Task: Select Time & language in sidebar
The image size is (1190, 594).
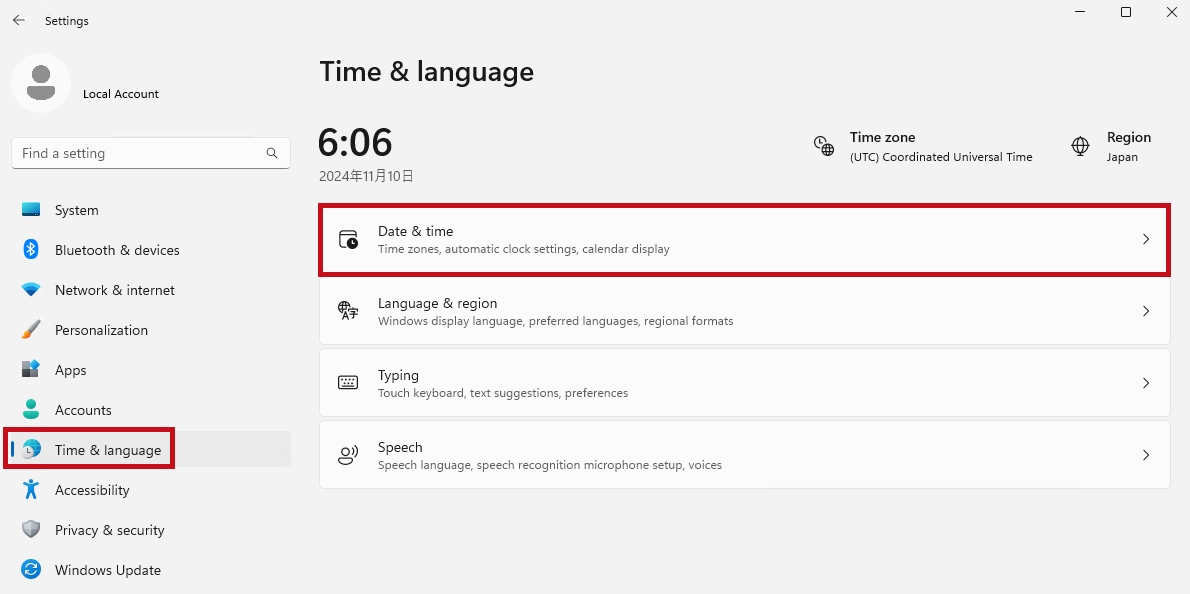Action: coord(107,450)
